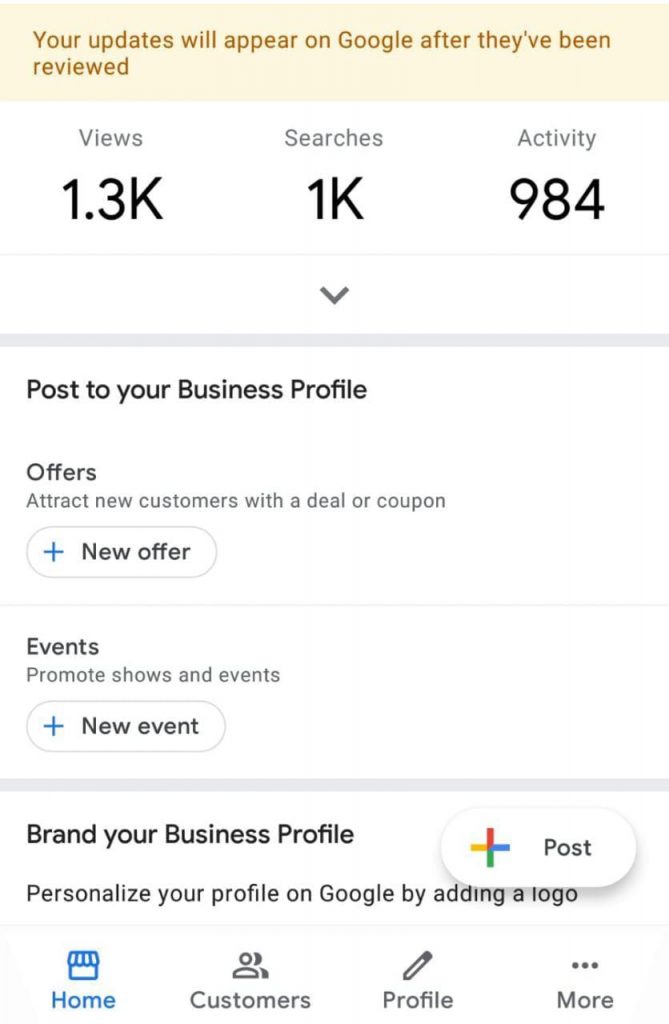Viewport: 669px width, 1024px height.
Task: Switch to the Profile tab label
Action: coord(417,1000)
